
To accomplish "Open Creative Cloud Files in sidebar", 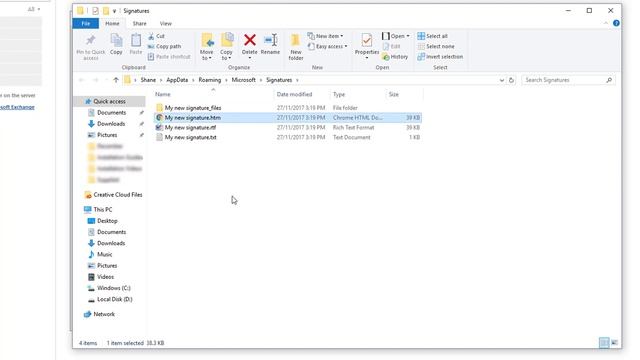I will [118, 195].
